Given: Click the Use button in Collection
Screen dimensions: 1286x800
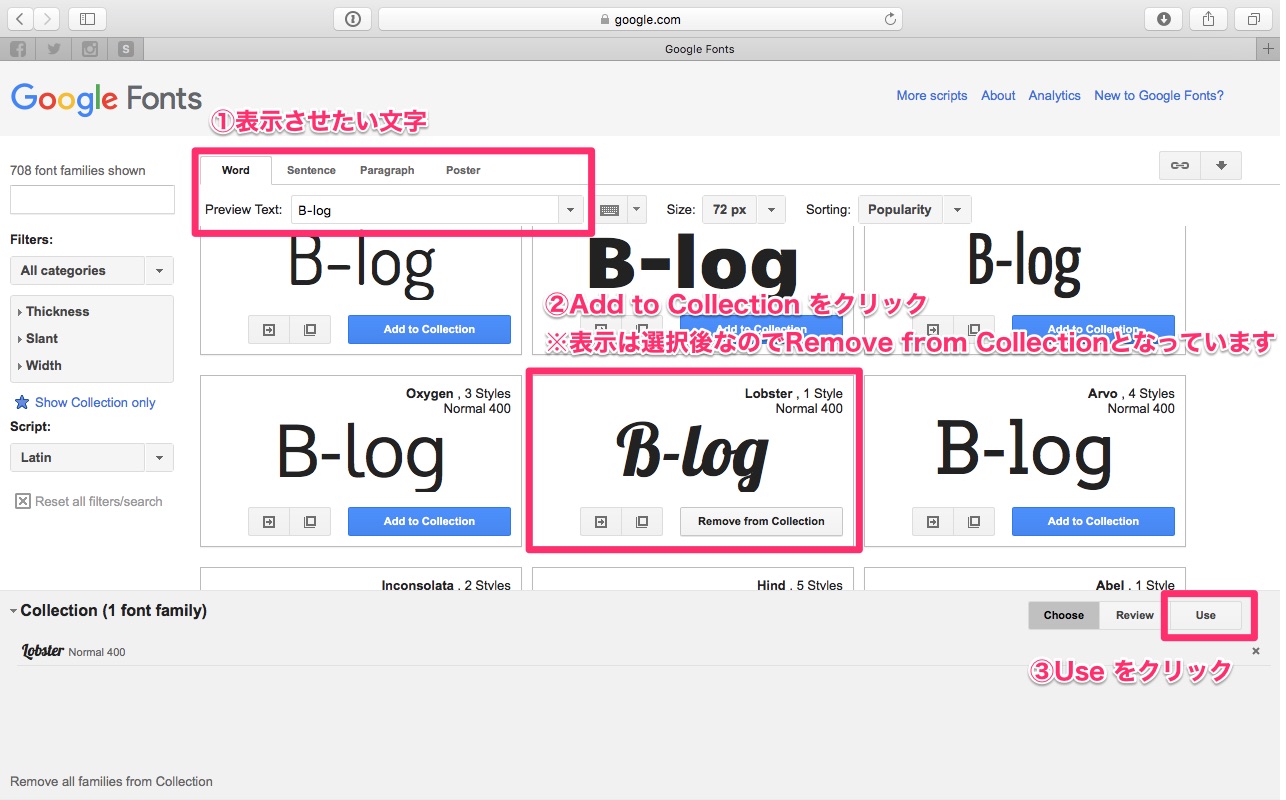Looking at the screenshot, I should [x=1205, y=615].
